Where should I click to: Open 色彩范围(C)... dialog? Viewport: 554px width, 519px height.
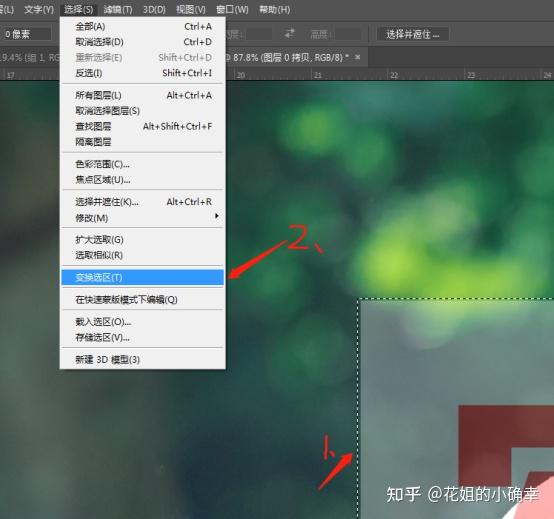[x=143, y=164]
